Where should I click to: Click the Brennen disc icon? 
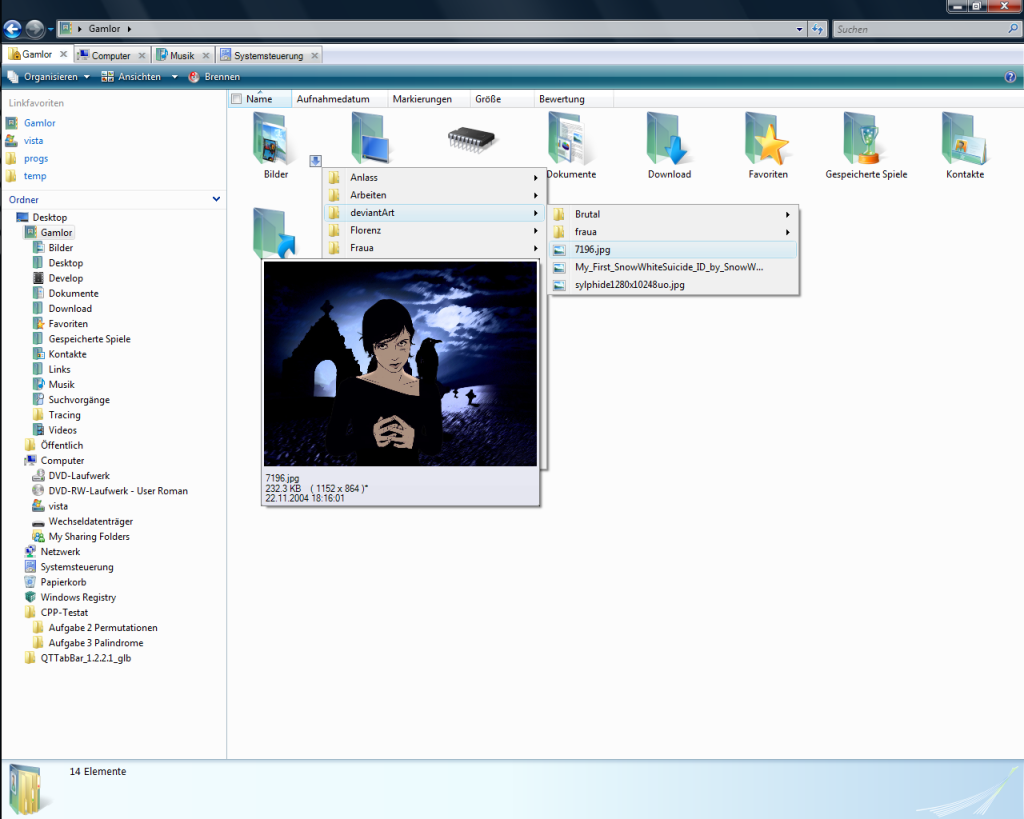193,77
